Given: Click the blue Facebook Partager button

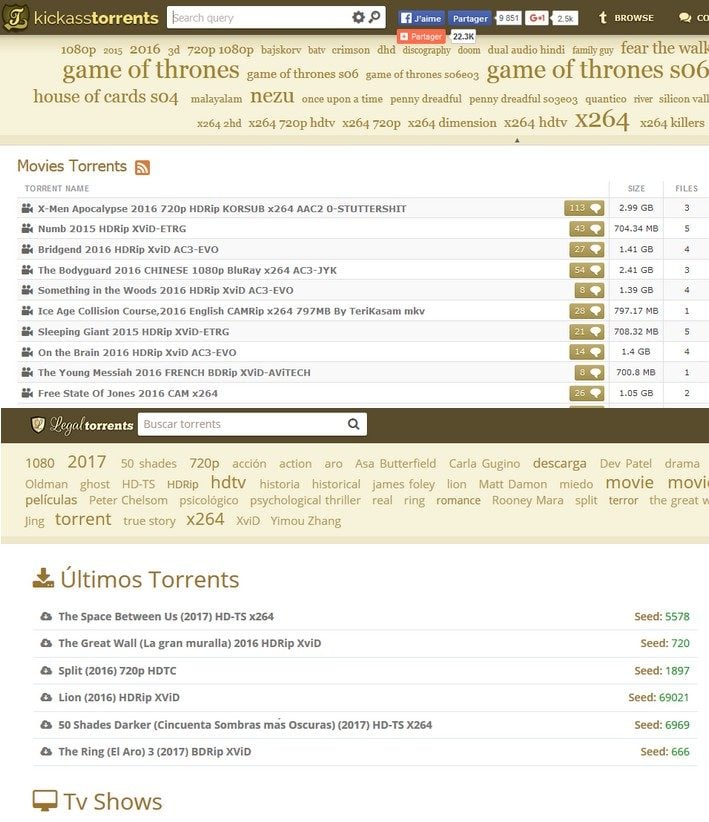Looking at the screenshot, I should coord(470,18).
